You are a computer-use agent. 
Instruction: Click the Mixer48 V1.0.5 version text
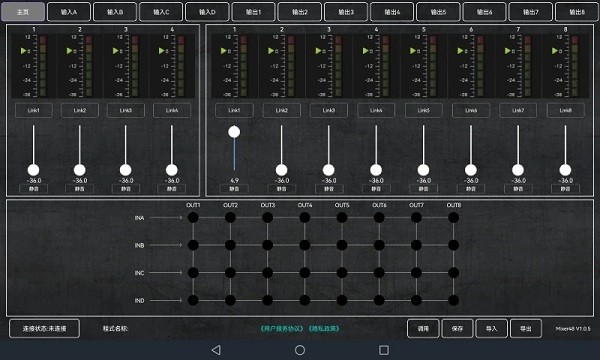(573, 328)
